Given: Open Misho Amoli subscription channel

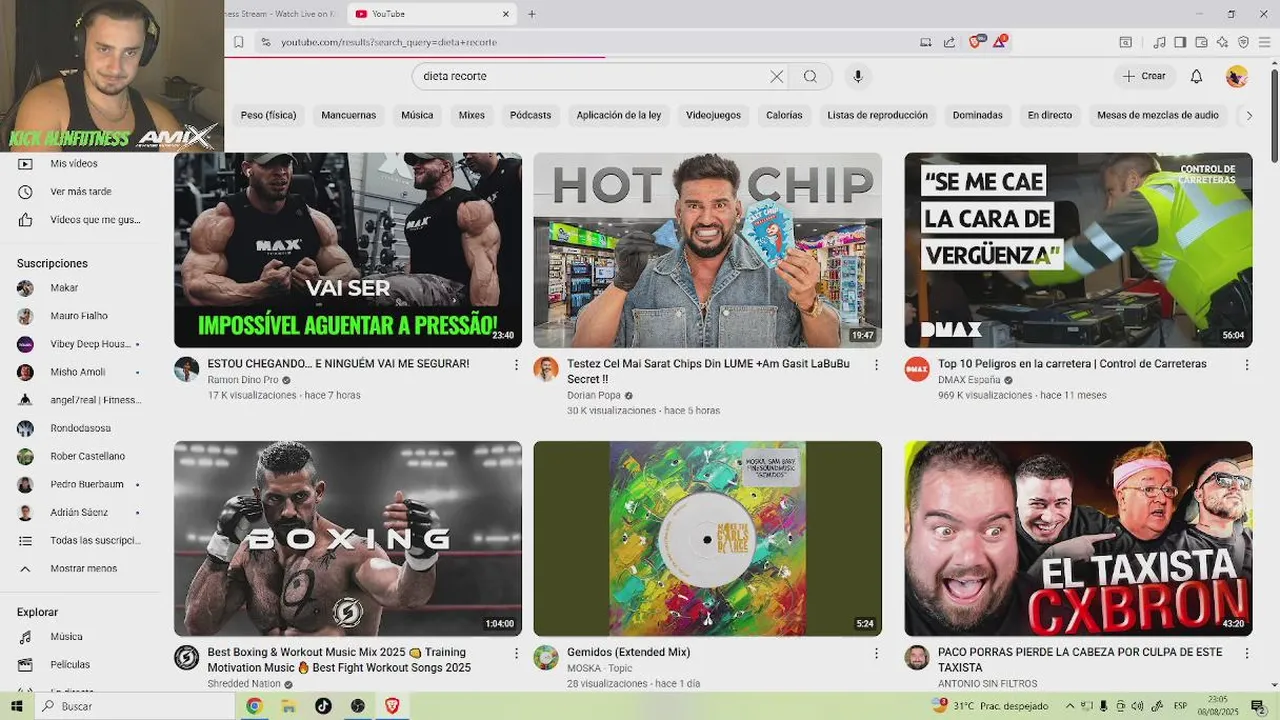Looking at the screenshot, I should click(x=80, y=372).
